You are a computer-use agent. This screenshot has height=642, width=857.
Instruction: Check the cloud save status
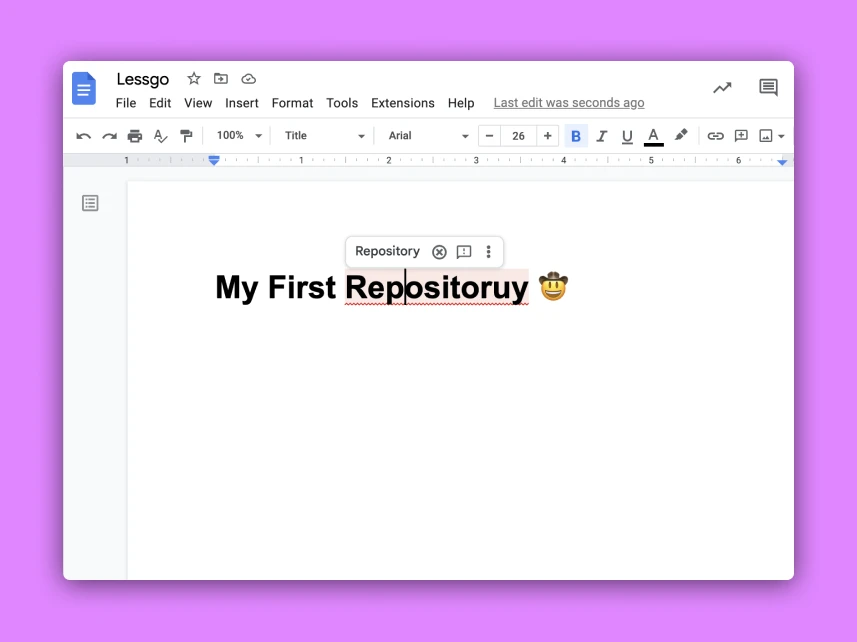pos(248,78)
